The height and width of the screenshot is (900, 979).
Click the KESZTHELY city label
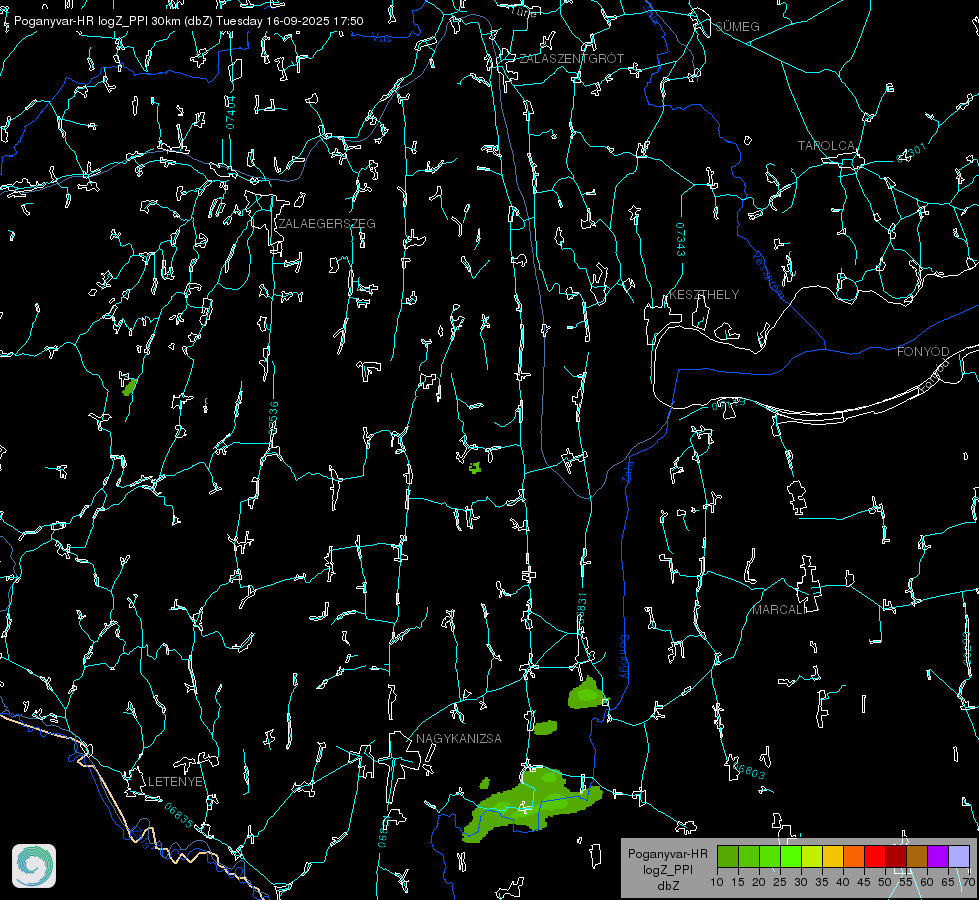click(x=704, y=295)
